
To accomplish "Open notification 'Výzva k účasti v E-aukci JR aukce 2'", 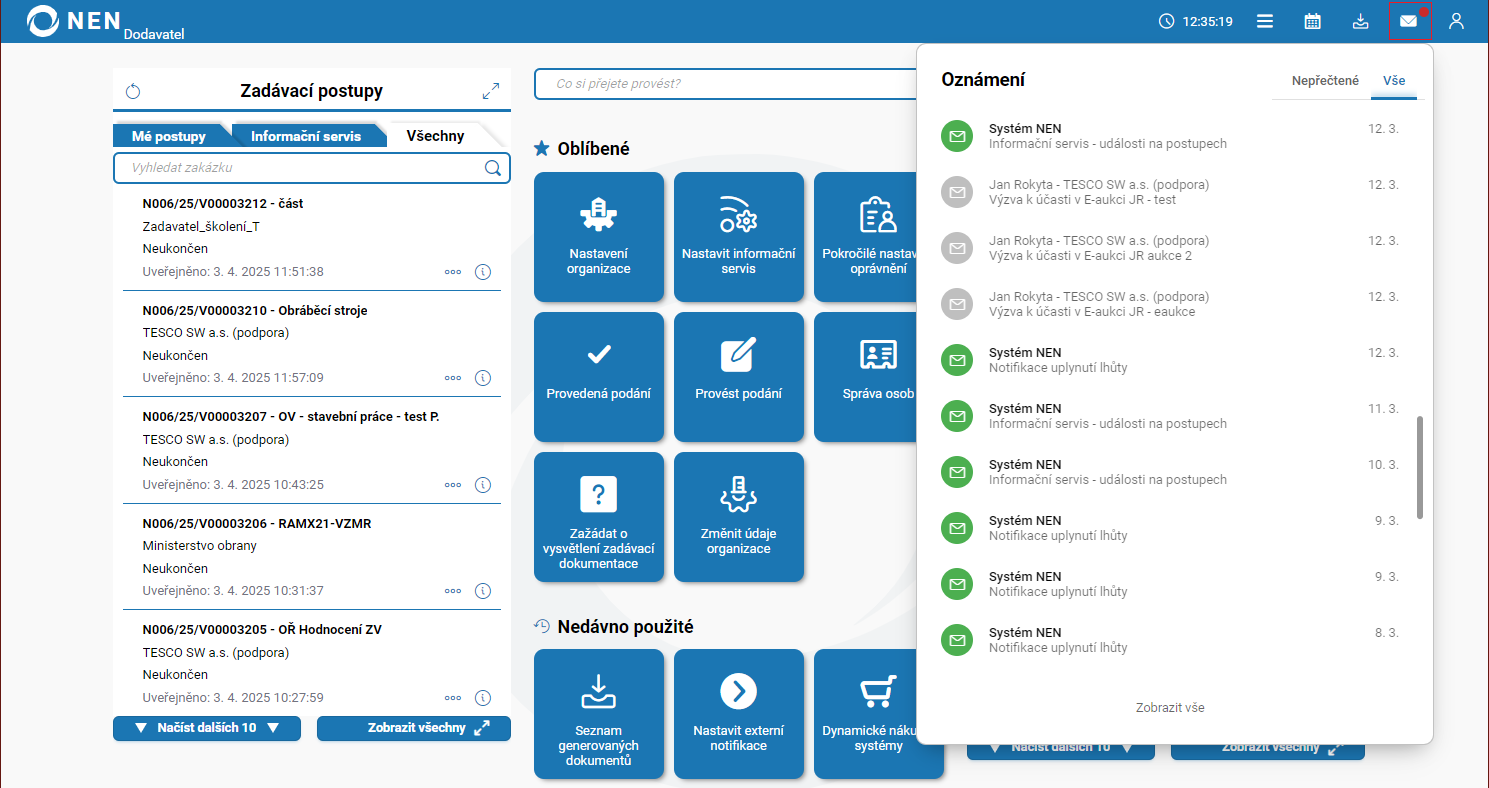I will click(1170, 248).
